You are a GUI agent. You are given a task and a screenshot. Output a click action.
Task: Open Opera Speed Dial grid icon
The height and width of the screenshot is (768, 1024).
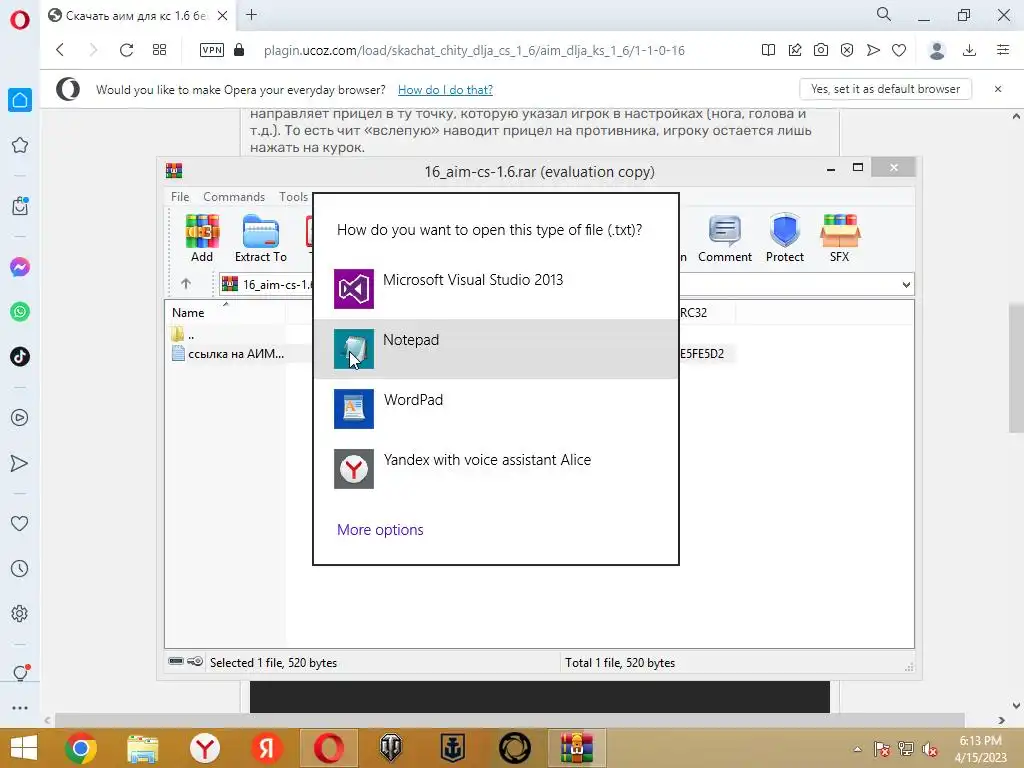pyautogui.click(x=159, y=50)
